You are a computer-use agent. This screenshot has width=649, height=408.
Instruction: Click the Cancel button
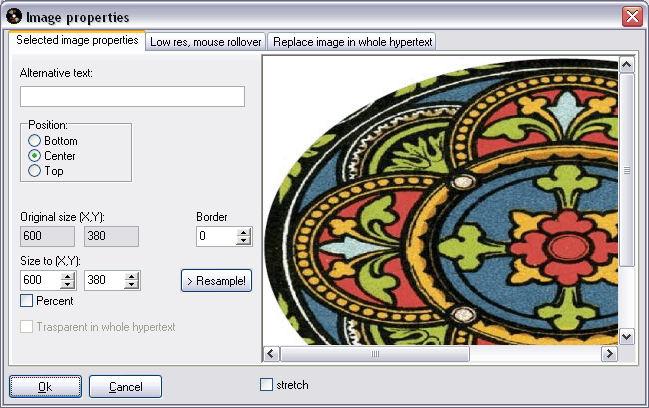click(125, 387)
